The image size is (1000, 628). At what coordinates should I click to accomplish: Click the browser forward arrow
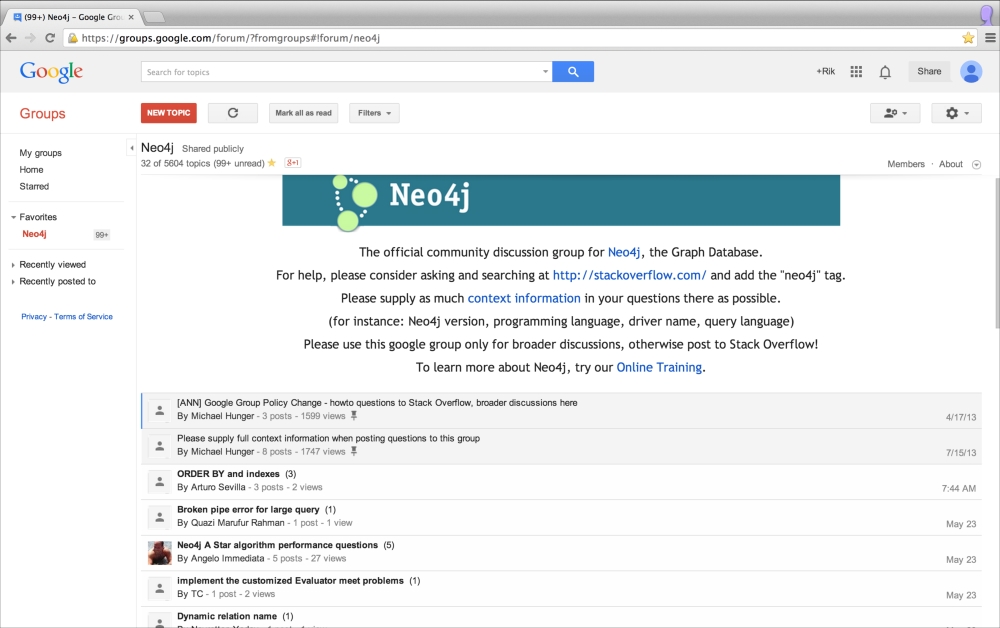(30, 38)
